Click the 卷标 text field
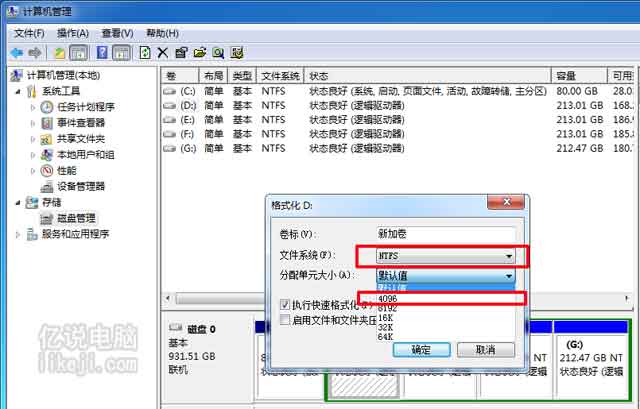Screen dimensions: 640x409 443,233
